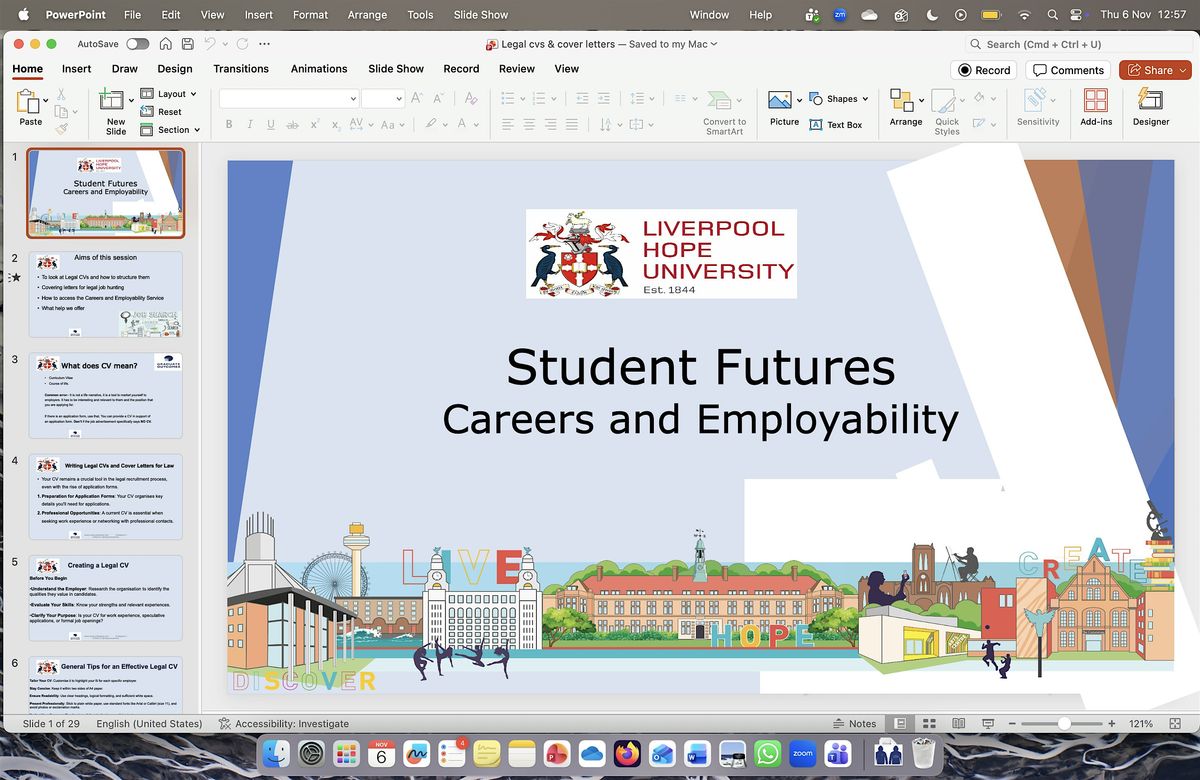This screenshot has height=780, width=1200.
Task: Select slide 4 thumbnail in the pane
Action: coord(105,495)
